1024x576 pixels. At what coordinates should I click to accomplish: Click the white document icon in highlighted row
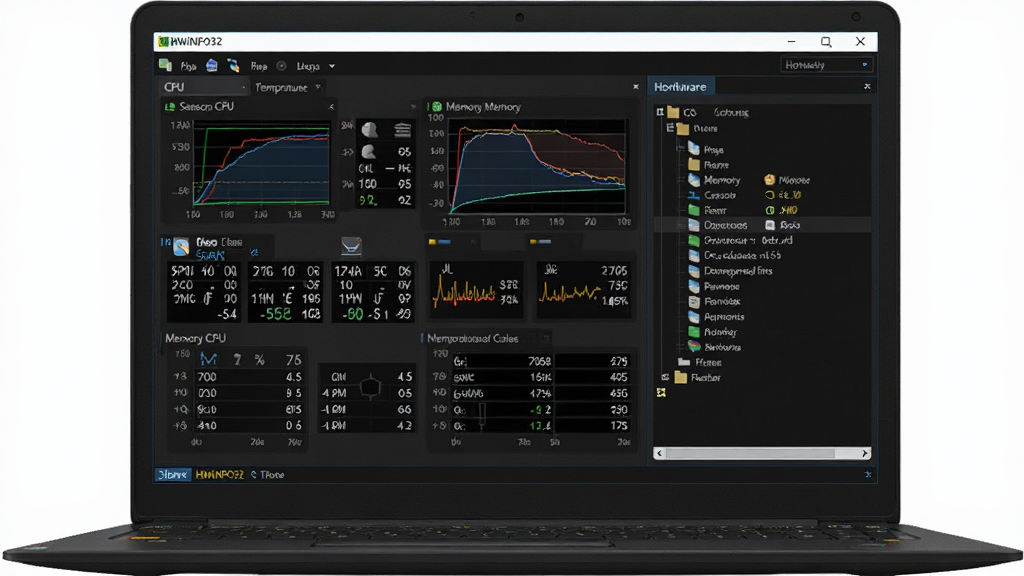coord(770,225)
